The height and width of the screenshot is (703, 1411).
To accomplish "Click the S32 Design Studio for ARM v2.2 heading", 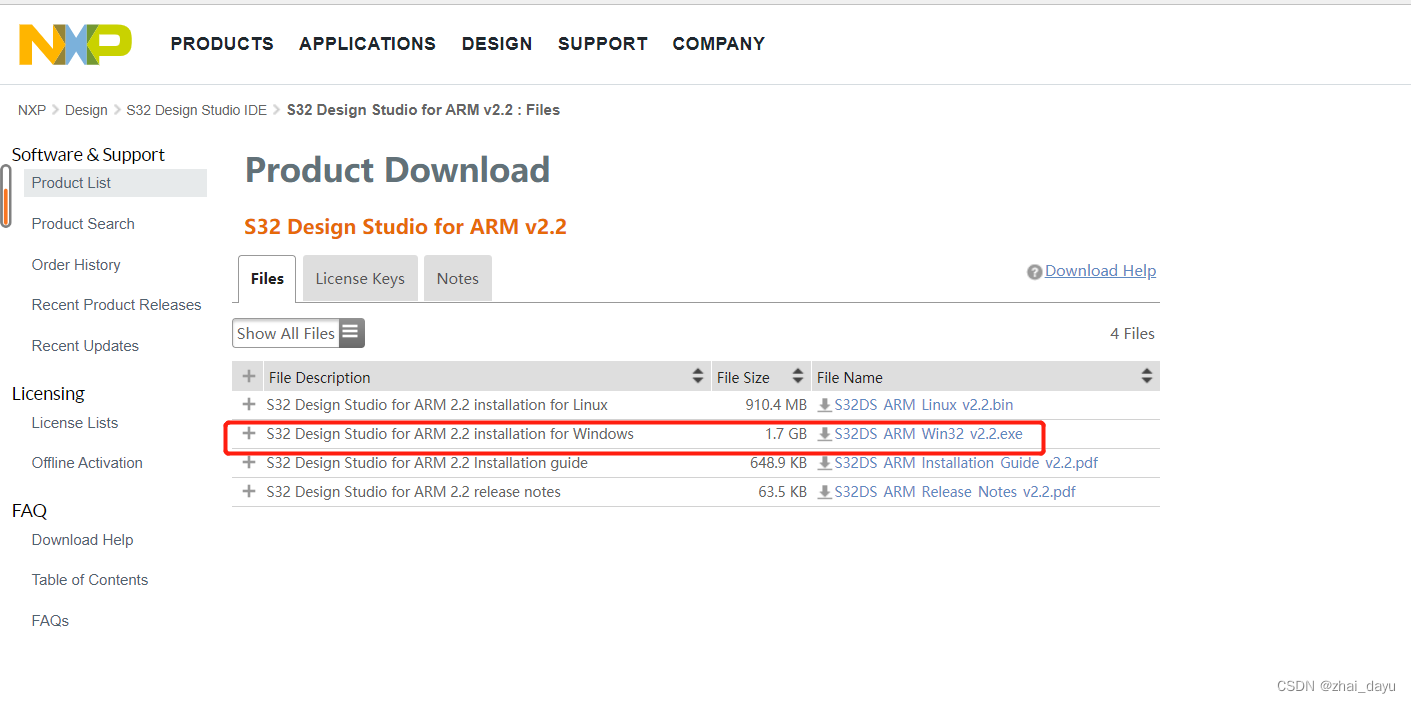I will 405,227.
